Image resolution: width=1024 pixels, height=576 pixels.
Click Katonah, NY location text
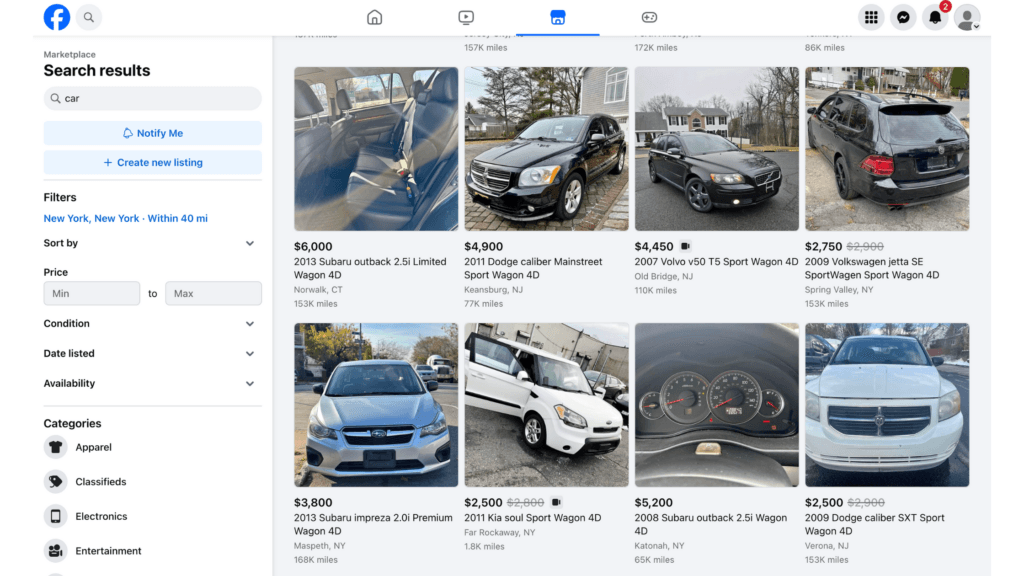click(660, 546)
